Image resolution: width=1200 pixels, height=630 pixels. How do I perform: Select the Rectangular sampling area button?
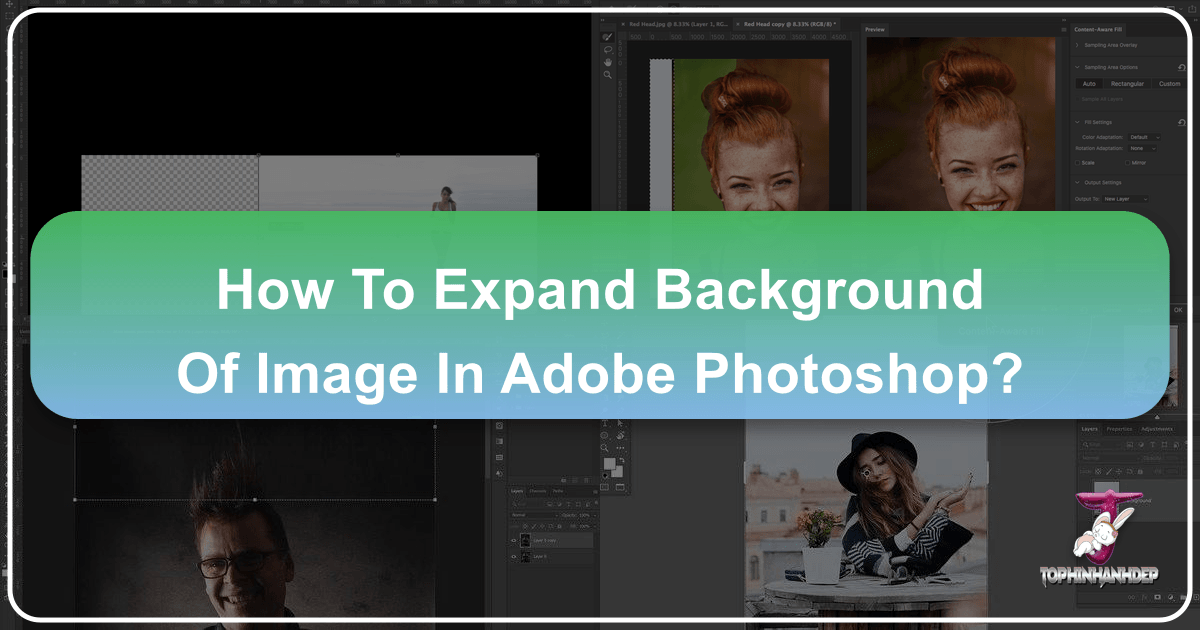pyautogui.click(x=1129, y=83)
